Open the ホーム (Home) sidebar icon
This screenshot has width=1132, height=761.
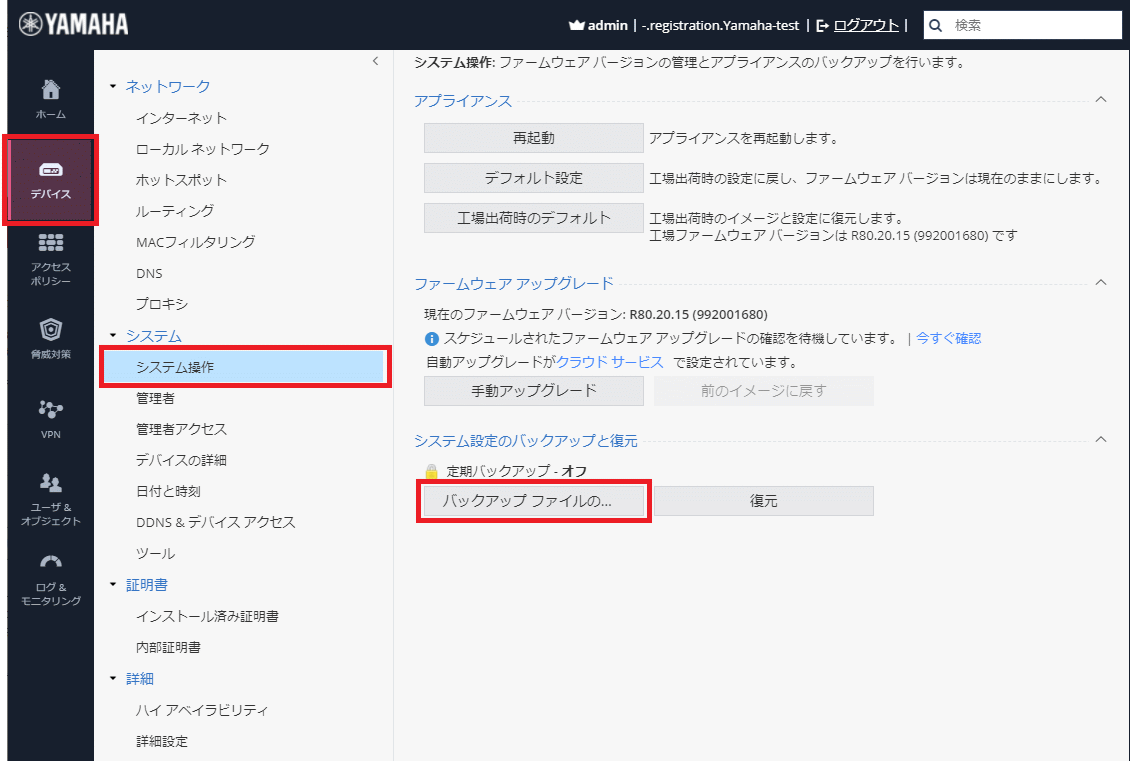[x=51, y=92]
